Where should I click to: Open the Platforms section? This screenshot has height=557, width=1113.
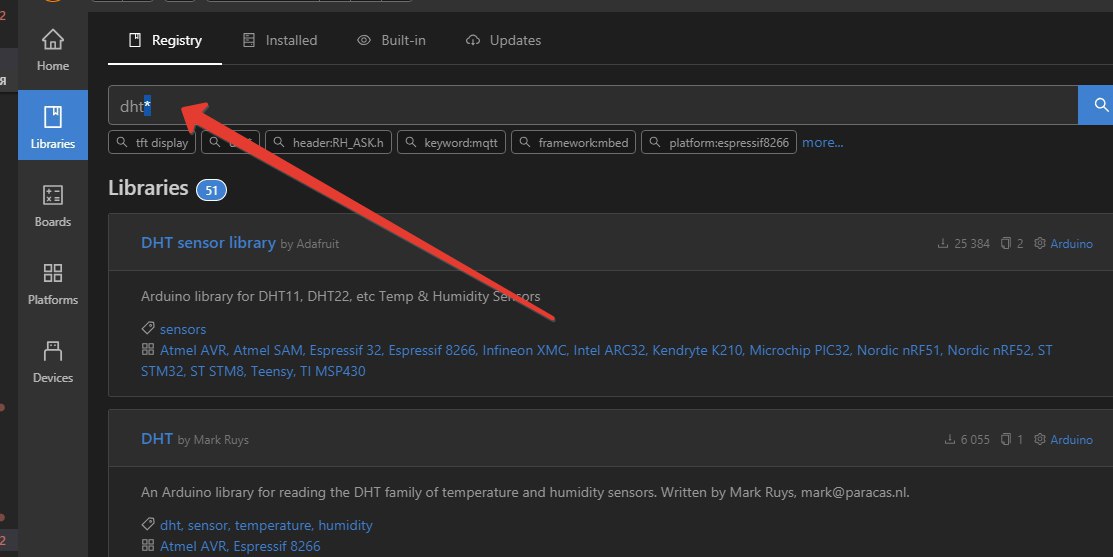click(x=53, y=284)
